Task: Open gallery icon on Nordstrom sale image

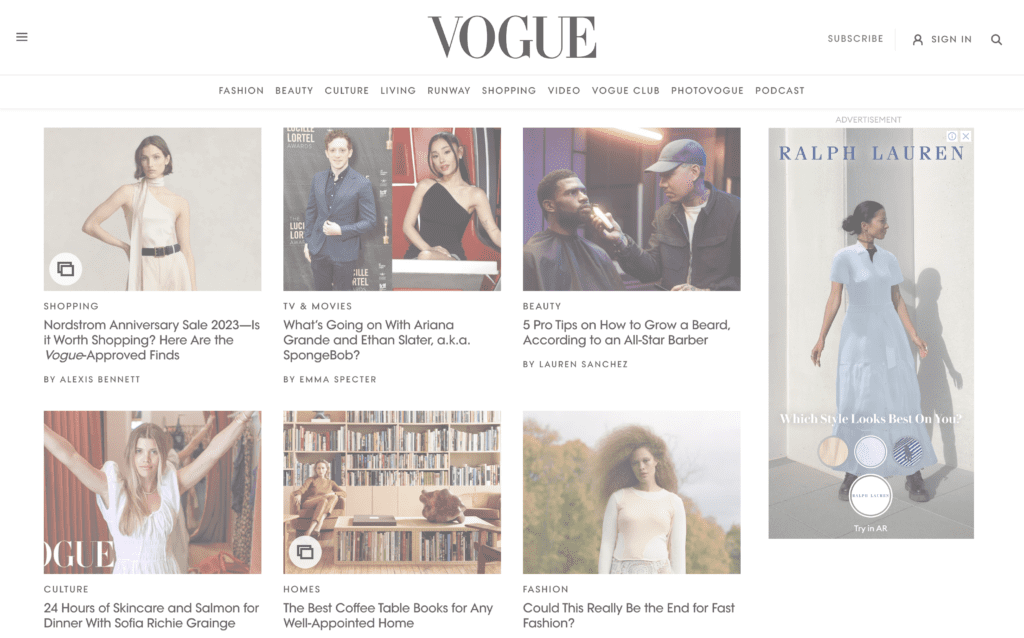Action: tap(65, 269)
